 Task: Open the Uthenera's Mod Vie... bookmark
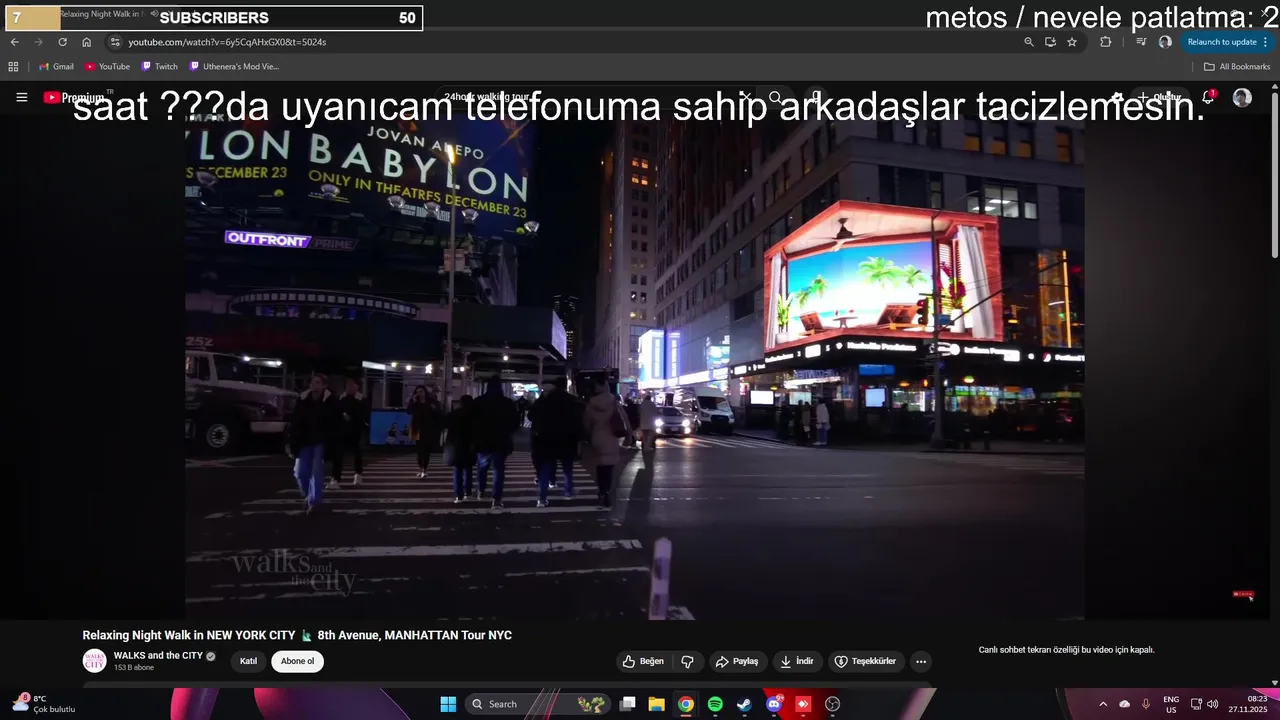click(234, 67)
